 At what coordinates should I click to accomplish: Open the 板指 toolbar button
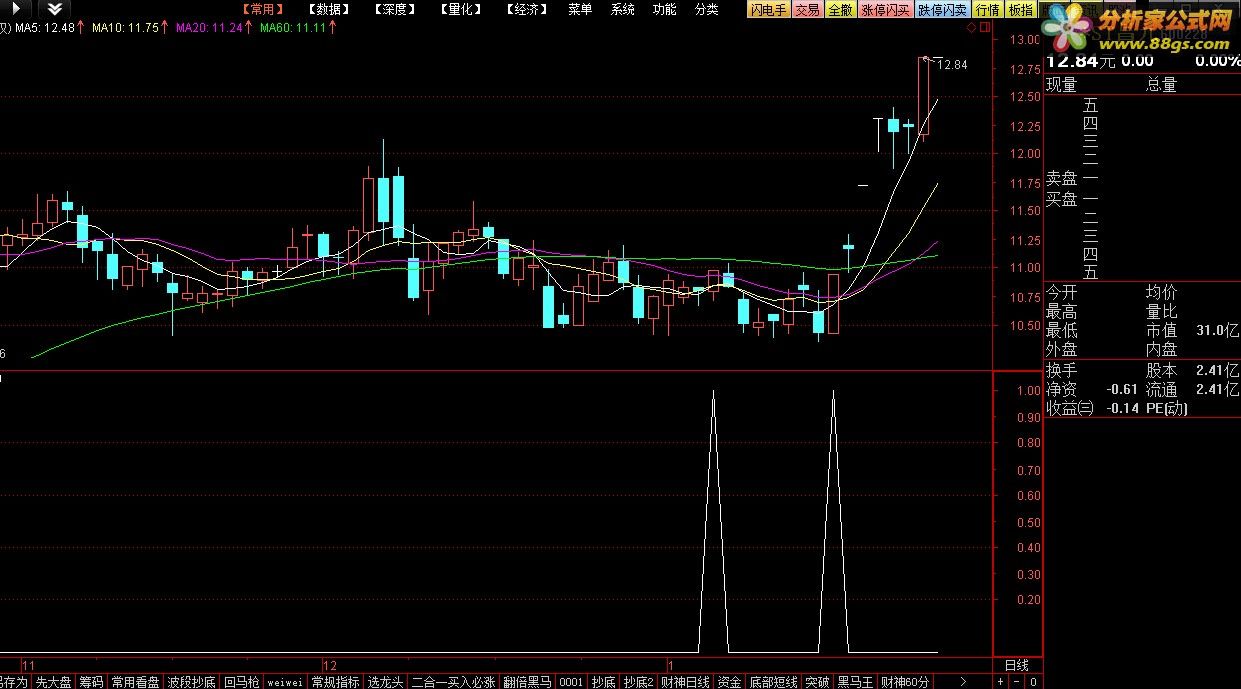coord(1020,10)
